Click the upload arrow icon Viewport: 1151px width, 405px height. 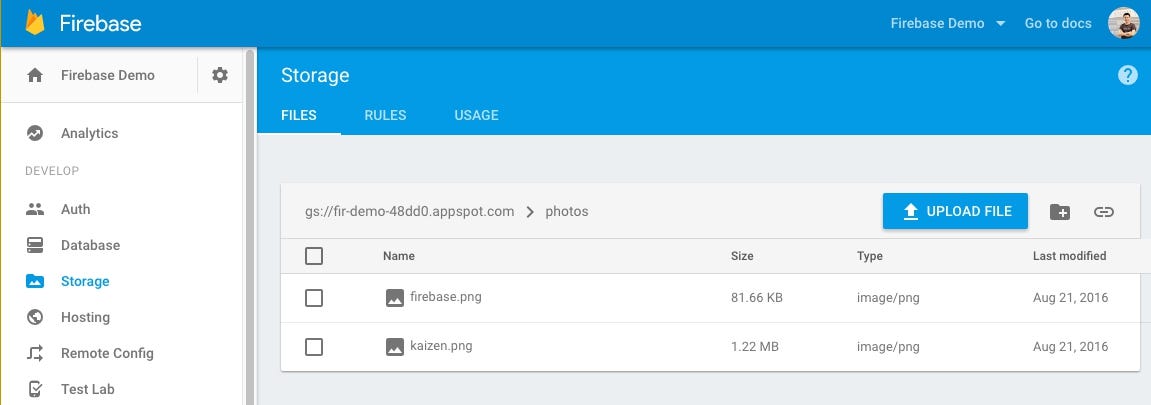click(911, 211)
